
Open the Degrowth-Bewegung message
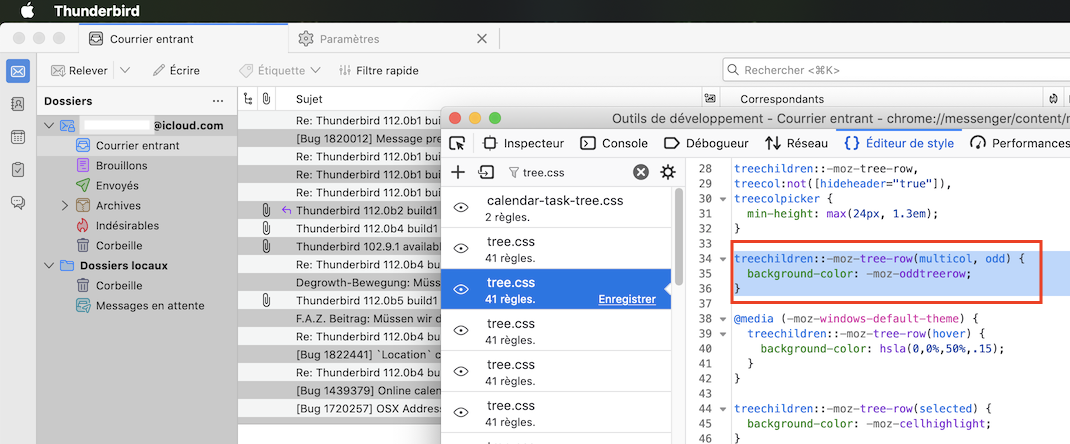click(340, 282)
